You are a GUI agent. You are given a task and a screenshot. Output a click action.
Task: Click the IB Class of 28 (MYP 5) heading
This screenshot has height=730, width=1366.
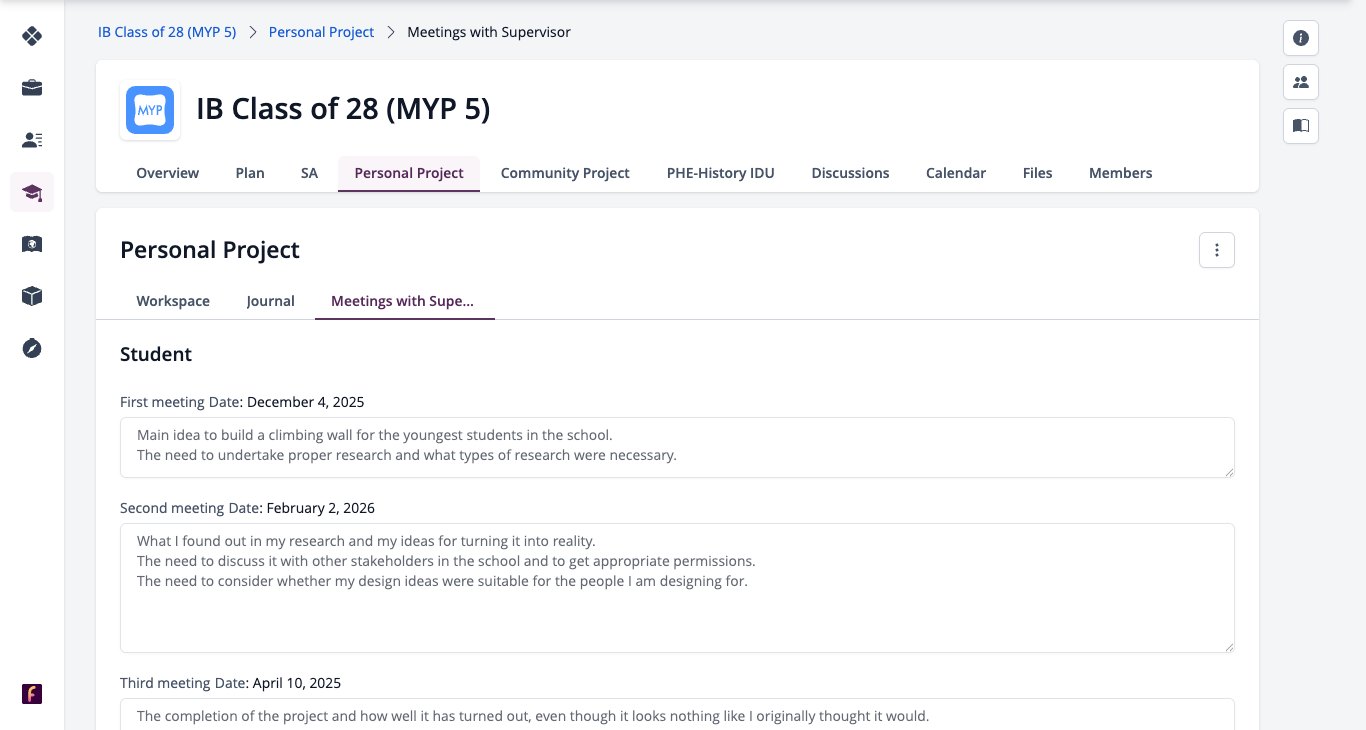click(343, 109)
